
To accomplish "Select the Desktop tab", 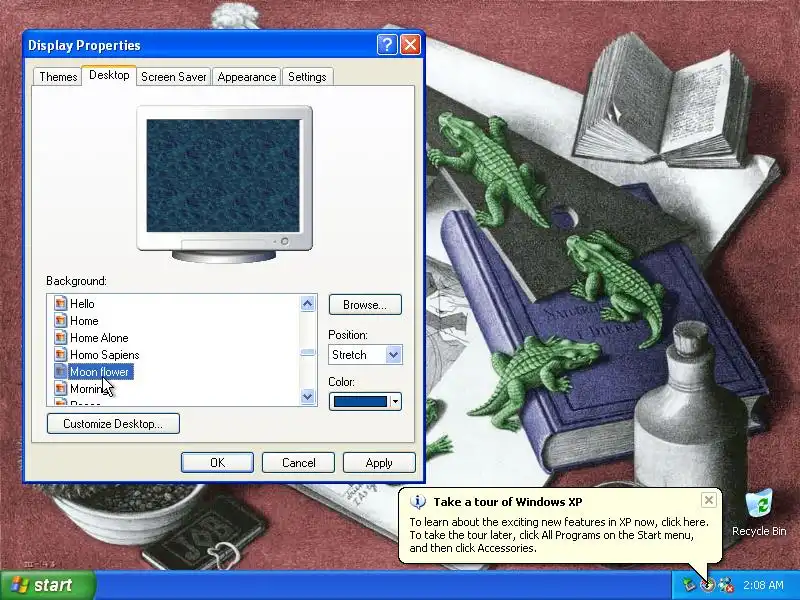I will tap(109, 75).
